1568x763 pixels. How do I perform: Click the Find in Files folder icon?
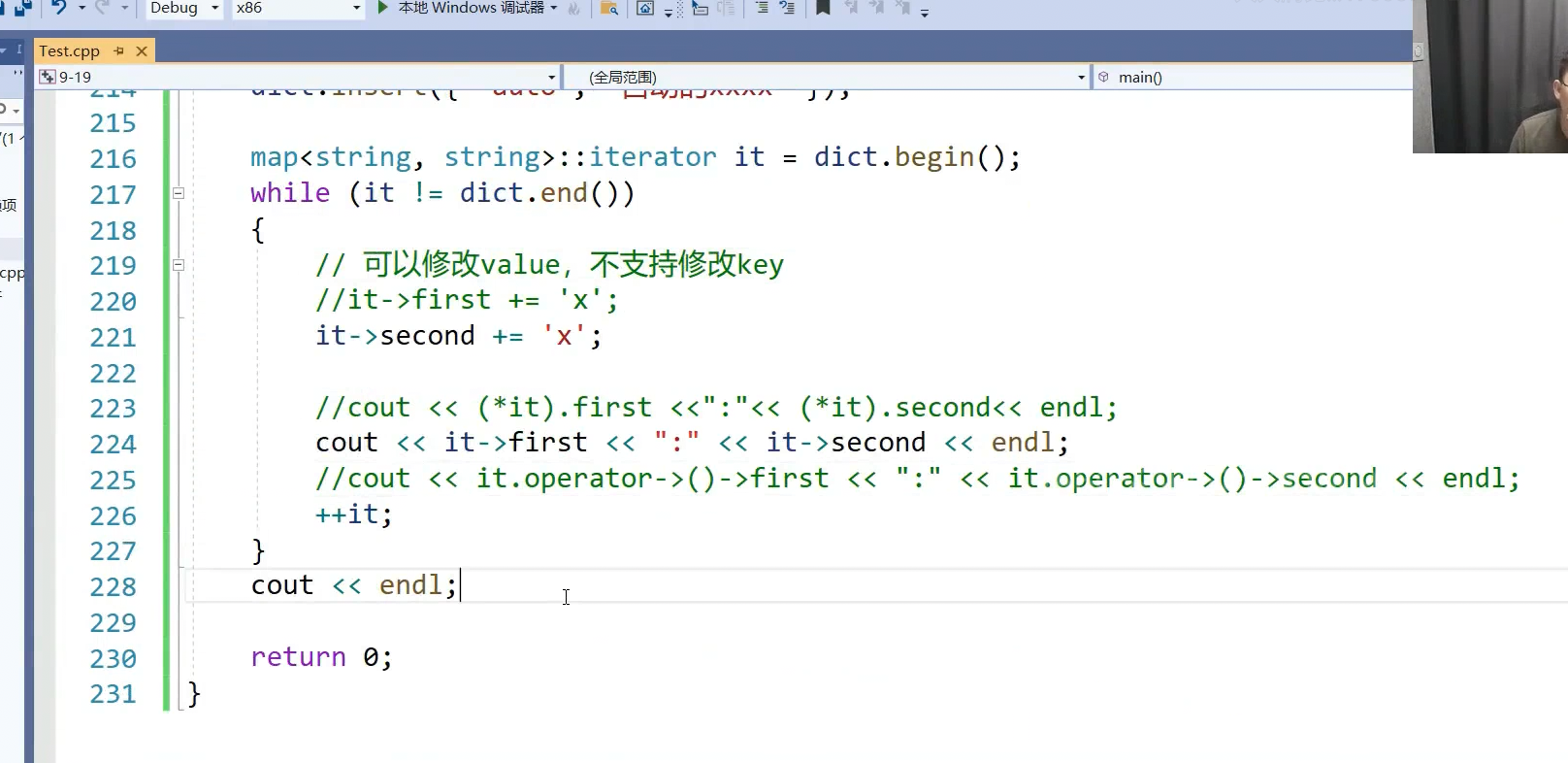coord(609,9)
